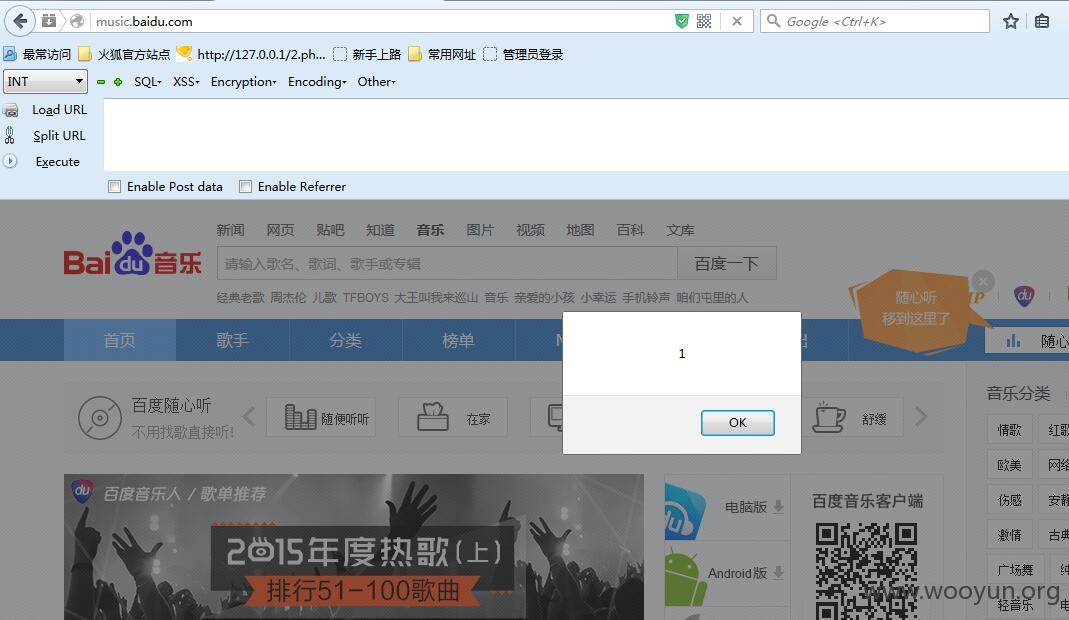The image size is (1069, 620).
Task: Select the 首页 navigation tab
Action: coord(120,340)
